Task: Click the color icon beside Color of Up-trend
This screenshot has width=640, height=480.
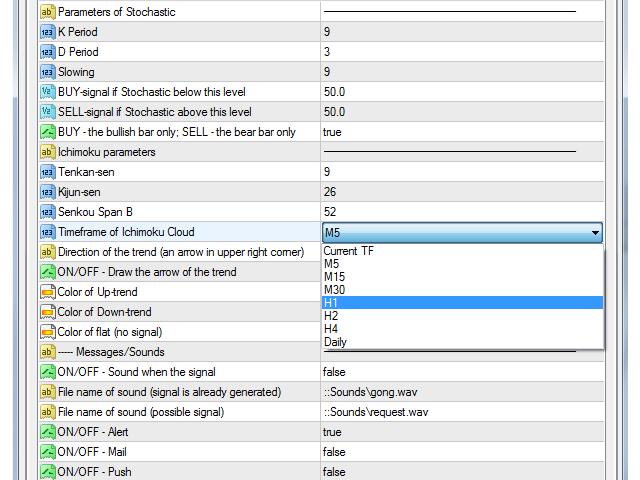Action: (47, 292)
